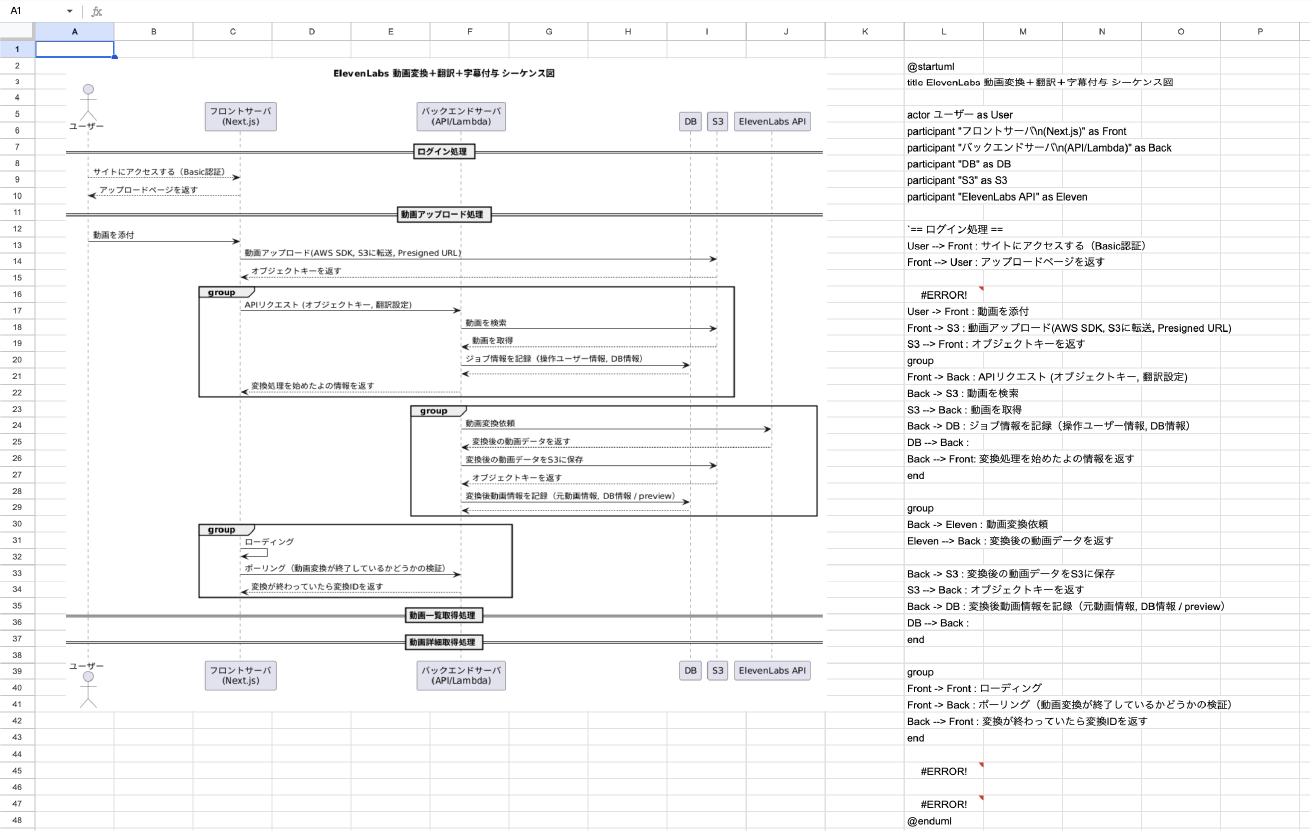Select the column A header

tap(75, 32)
